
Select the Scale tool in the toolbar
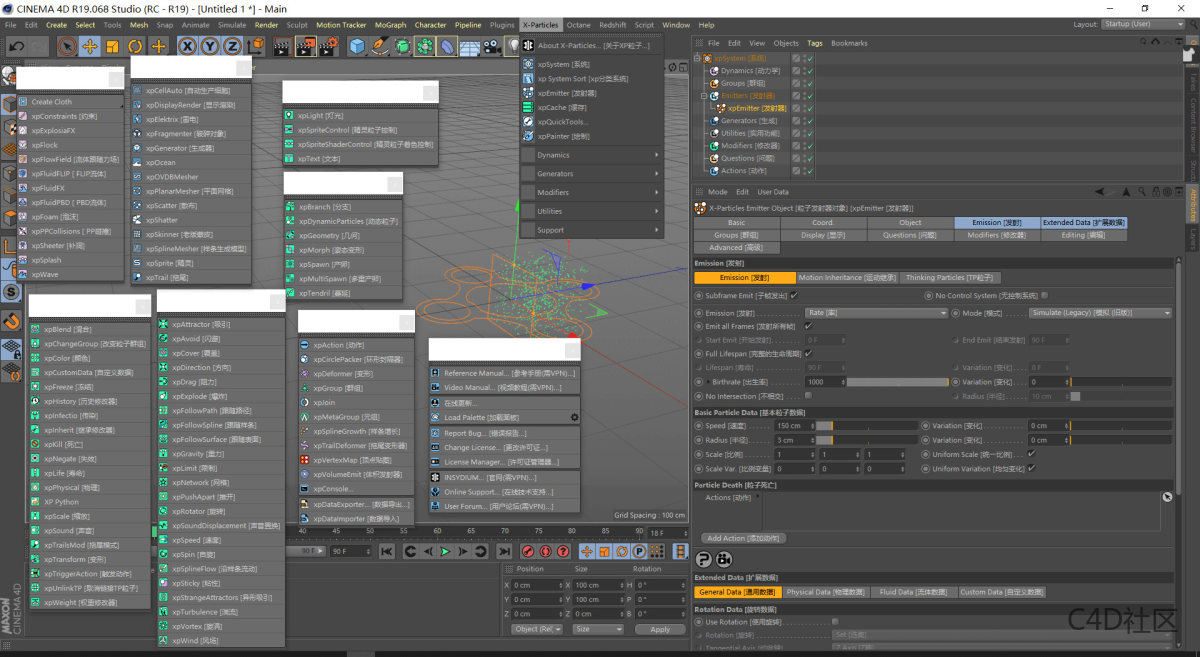(x=110, y=47)
